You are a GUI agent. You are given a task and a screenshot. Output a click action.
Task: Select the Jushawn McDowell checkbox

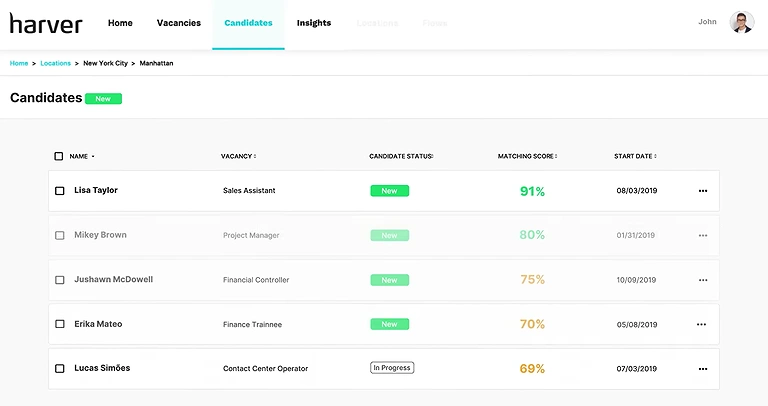pos(60,280)
